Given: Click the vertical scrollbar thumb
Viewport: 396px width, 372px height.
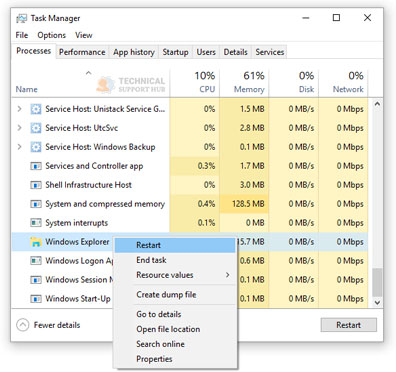Looking at the screenshot, I should click(x=377, y=282).
